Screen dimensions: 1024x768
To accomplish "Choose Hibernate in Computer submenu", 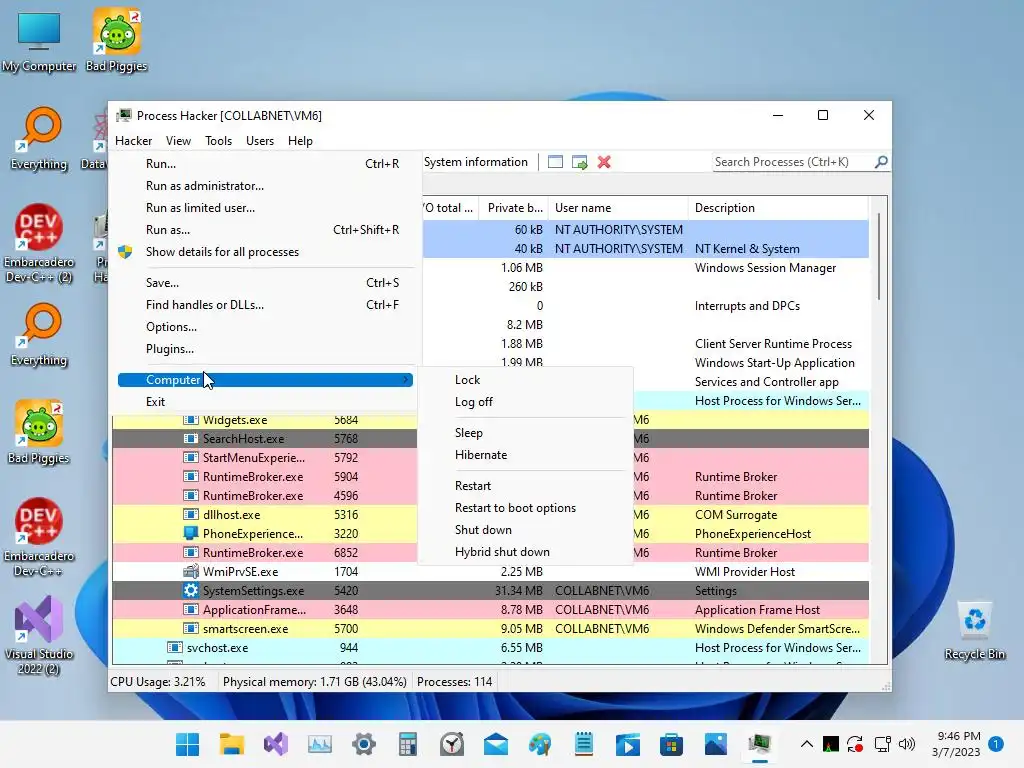I will pyautogui.click(x=526, y=455).
